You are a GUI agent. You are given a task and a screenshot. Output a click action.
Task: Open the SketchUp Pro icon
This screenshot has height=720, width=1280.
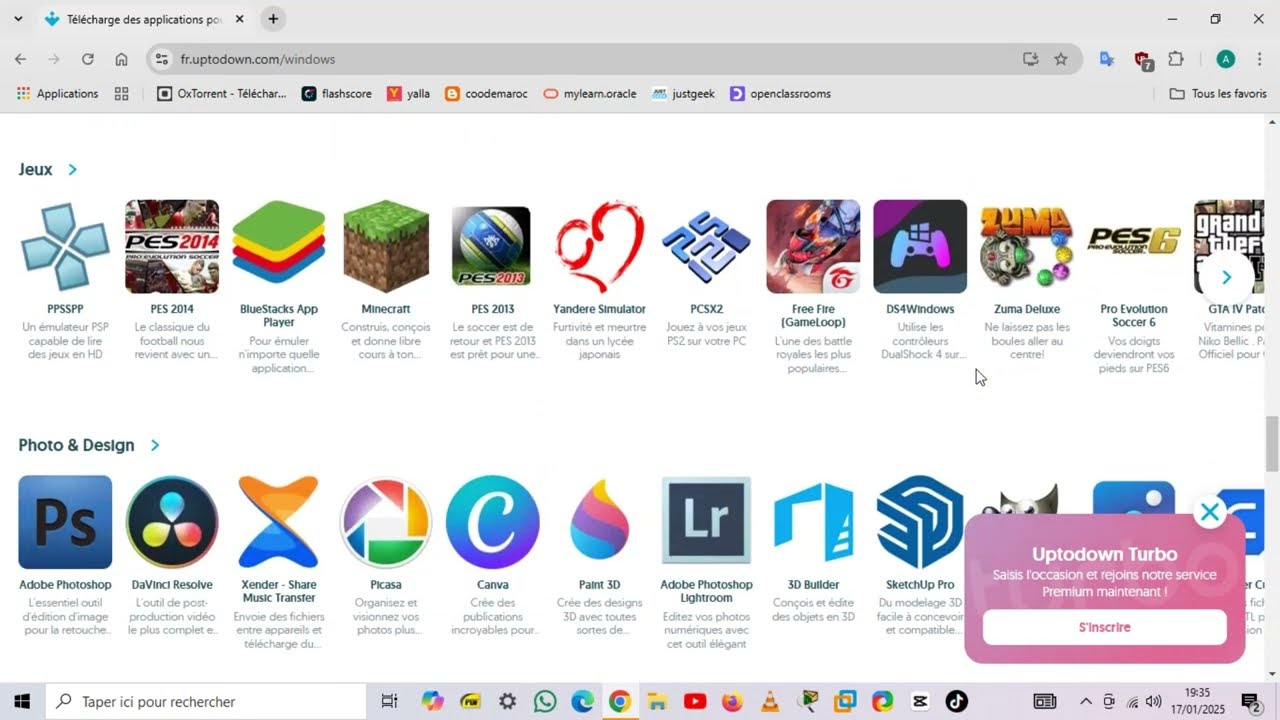[x=920, y=522]
